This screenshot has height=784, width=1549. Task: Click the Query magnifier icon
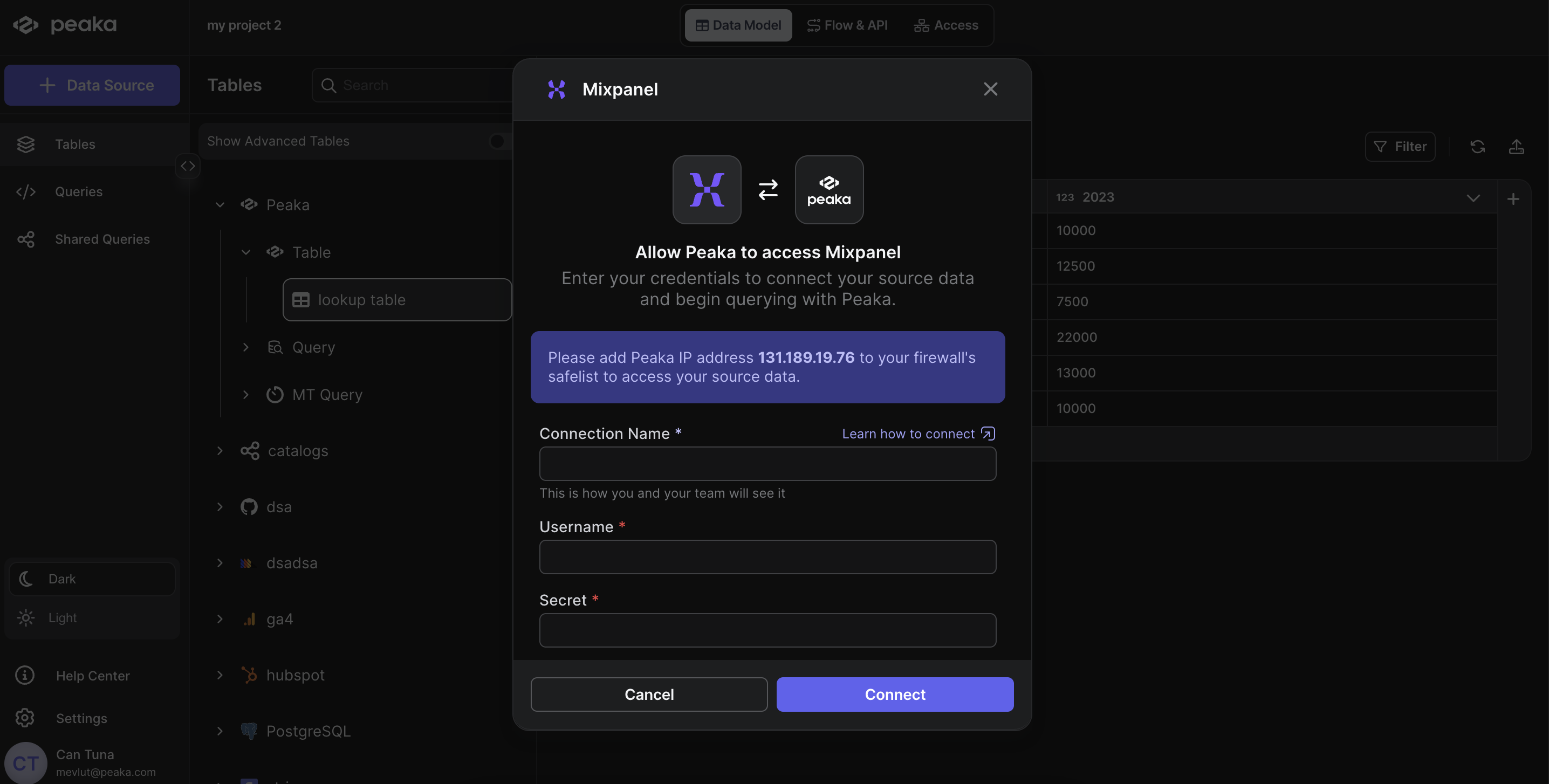point(275,347)
